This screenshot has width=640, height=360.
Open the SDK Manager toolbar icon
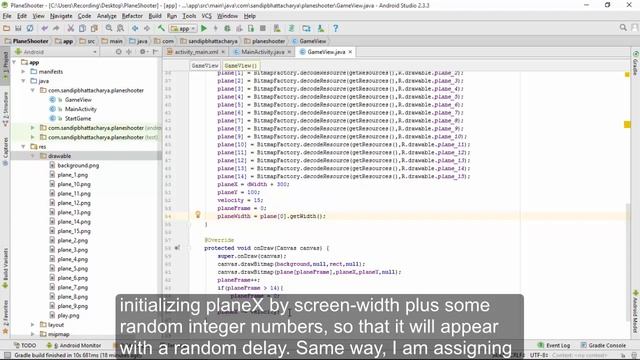click(x=321, y=28)
